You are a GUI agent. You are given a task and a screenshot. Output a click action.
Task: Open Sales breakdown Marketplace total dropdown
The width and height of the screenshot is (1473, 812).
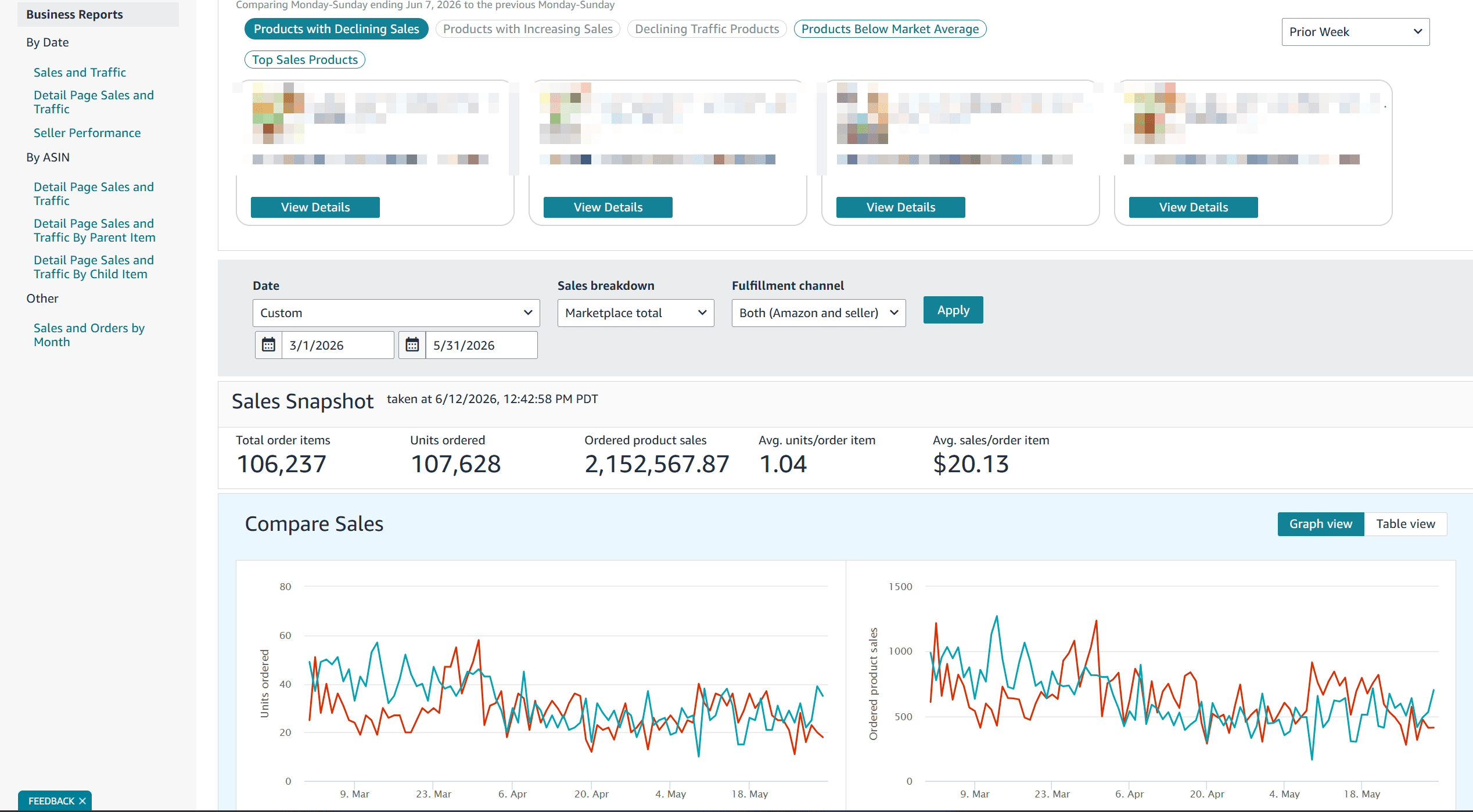pos(635,313)
